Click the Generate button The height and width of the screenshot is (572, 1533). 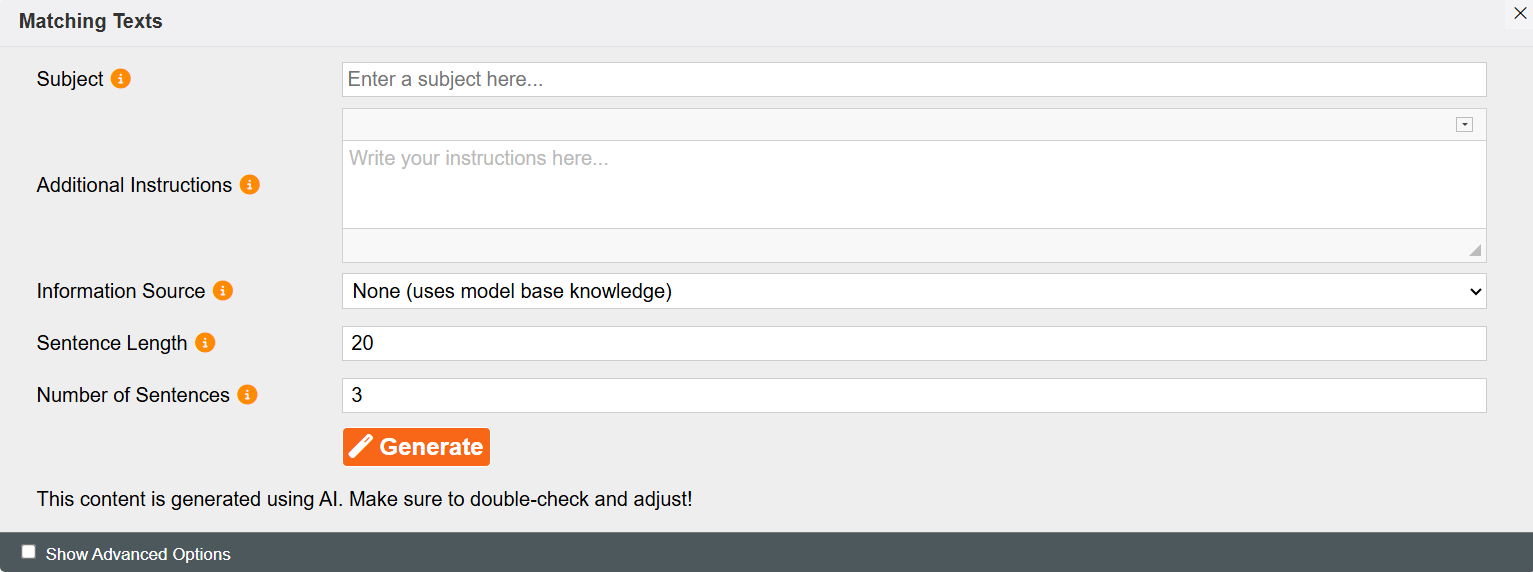pyautogui.click(x=416, y=447)
